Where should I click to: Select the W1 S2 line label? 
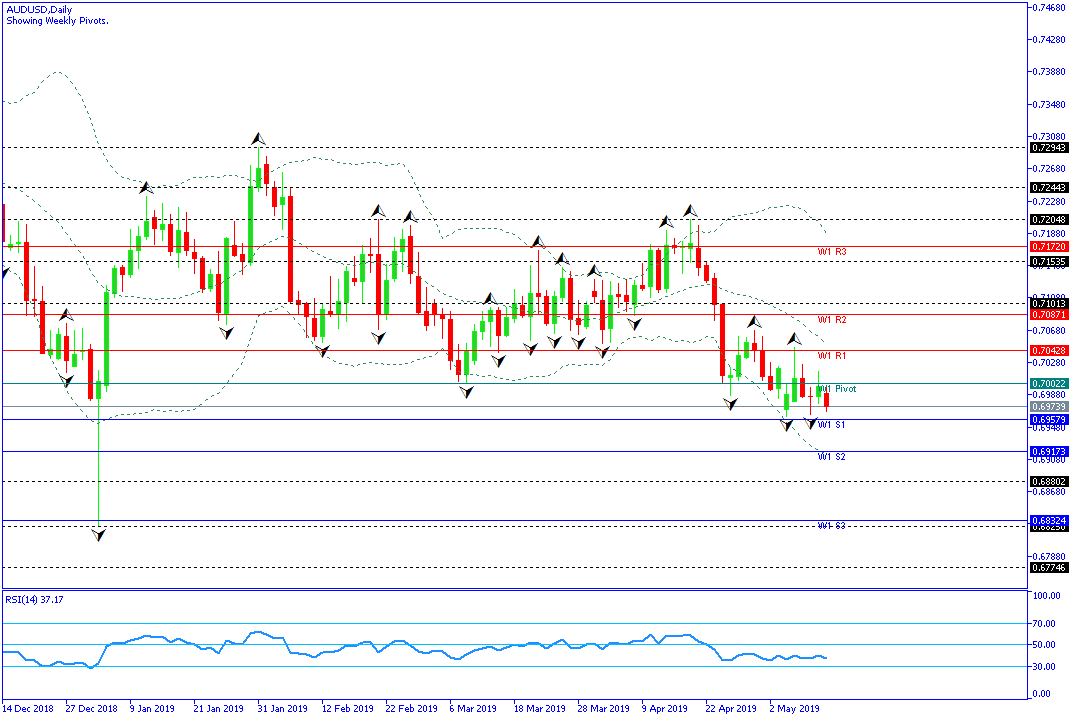pyautogui.click(x=832, y=457)
